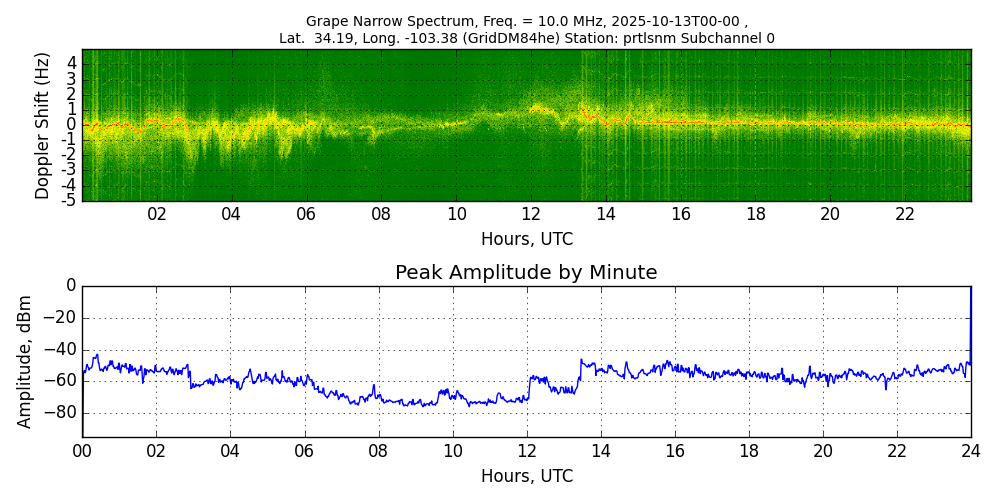Click the "Doppler Shift (Hz)" axis label
The width and height of the screenshot is (1000, 500).
tap(43, 125)
